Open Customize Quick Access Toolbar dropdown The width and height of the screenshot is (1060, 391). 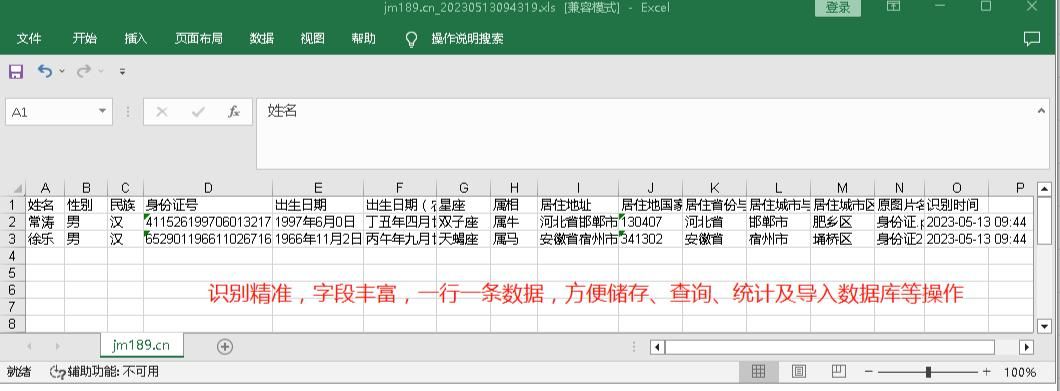pyautogui.click(x=122, y=71)
